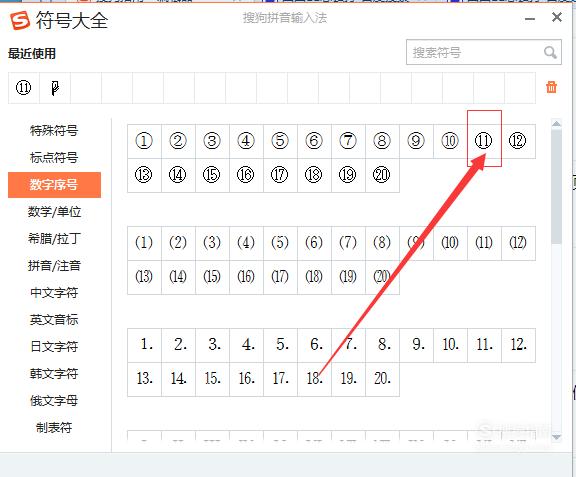Insert circled number ③
Viewport: 576px width, 477px height.
click(212, 141)
